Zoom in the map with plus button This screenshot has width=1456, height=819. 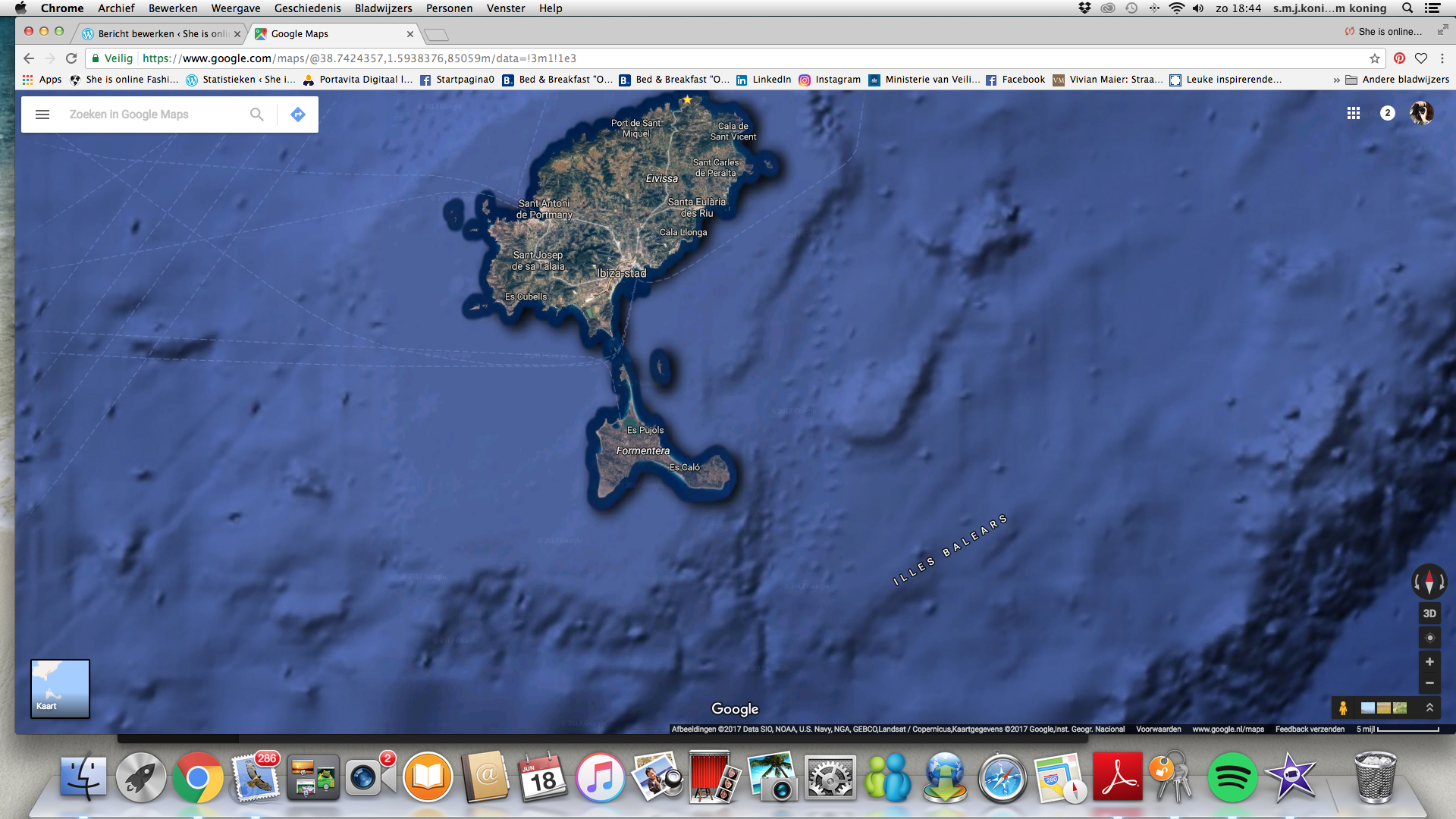[x=1429, y=662]
